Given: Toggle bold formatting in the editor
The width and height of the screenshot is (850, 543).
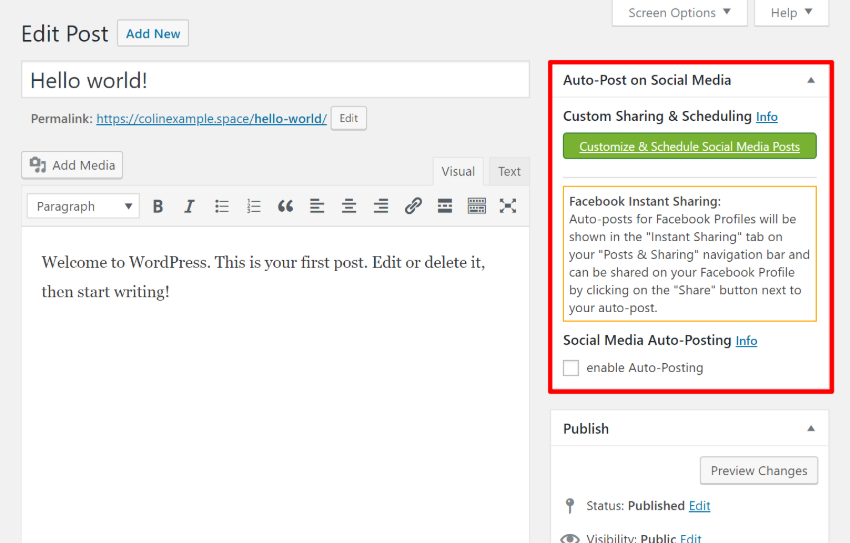Looking at the screenshot, I should coord(158,206).
